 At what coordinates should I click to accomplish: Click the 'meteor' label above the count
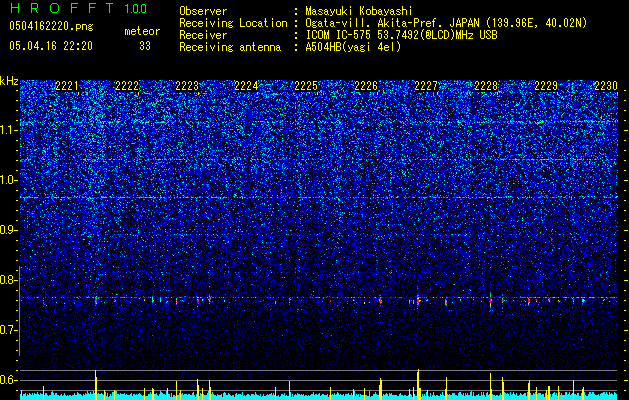click(x=142, y=31)
